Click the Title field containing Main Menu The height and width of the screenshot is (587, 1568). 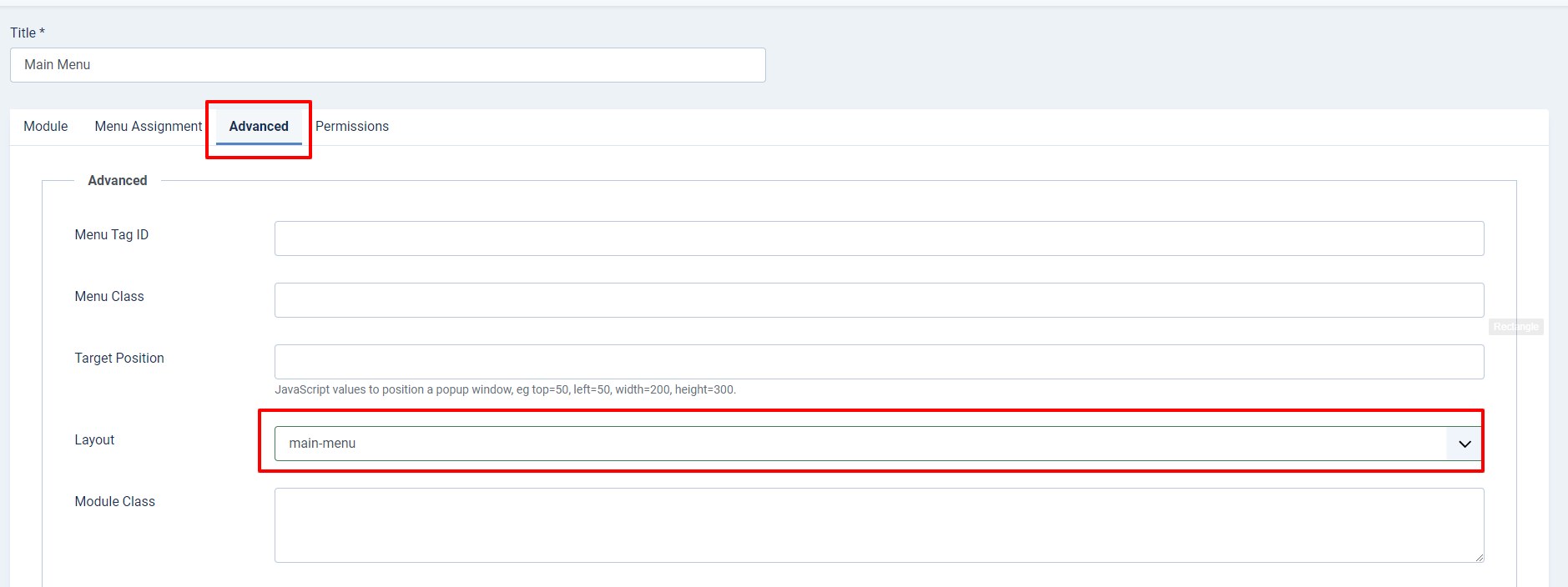[x=387, y=65]
